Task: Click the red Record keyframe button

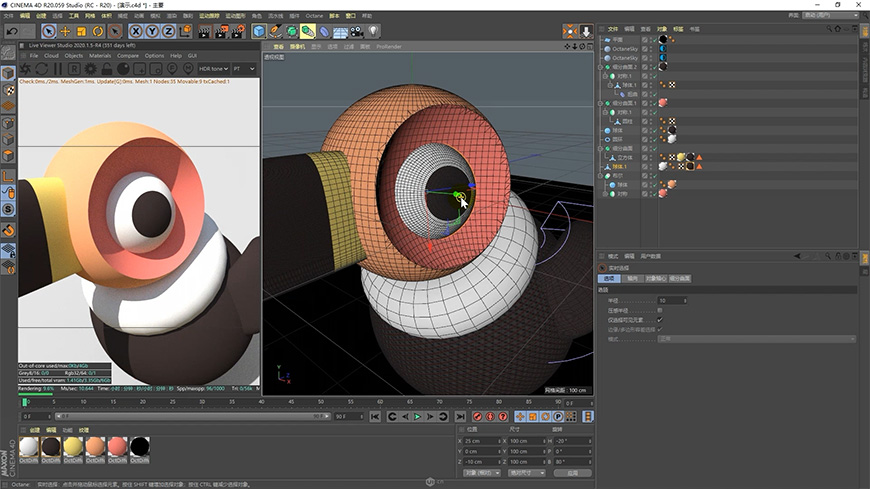Action: [x=477, y=416]
